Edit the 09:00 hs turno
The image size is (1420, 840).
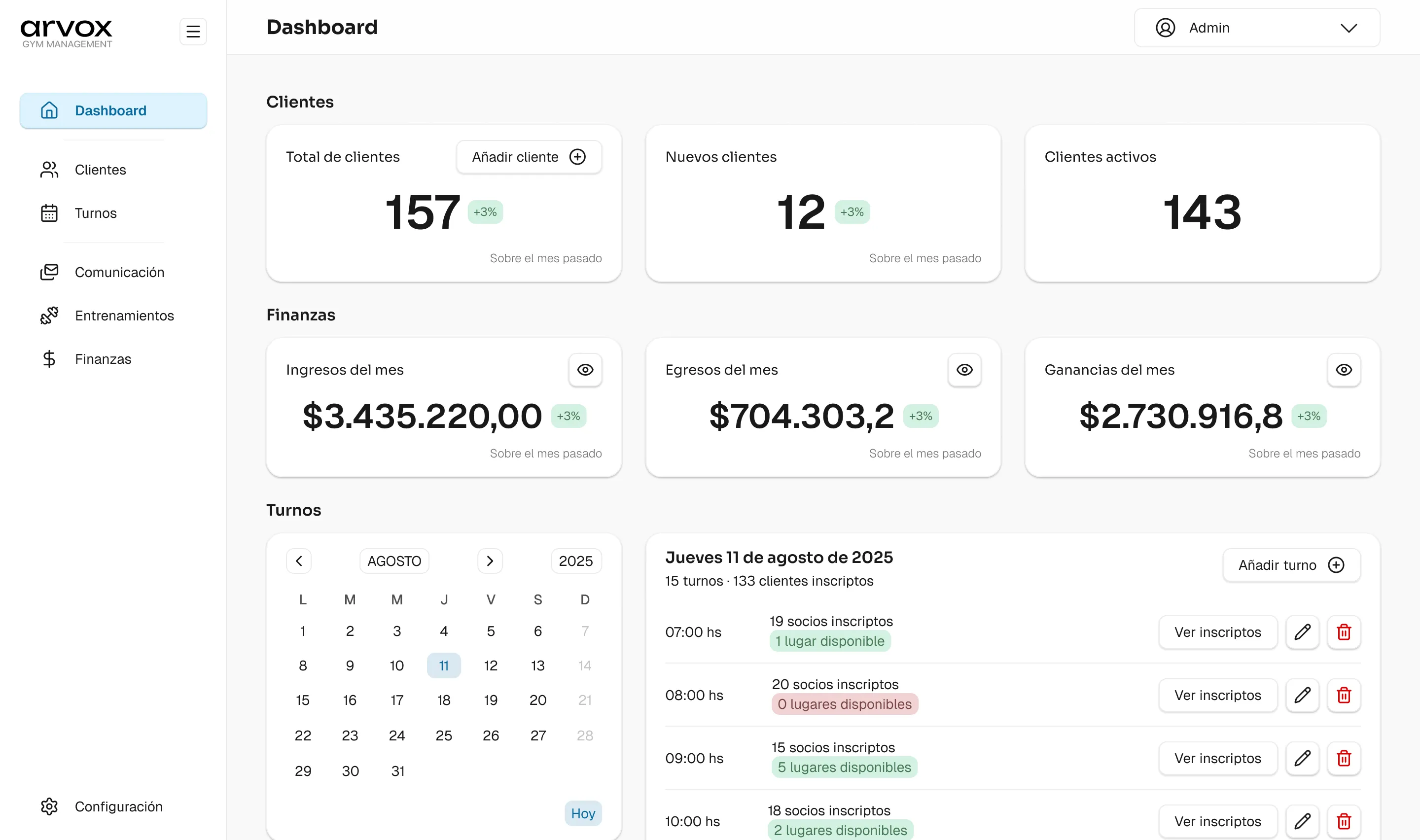point(1302,759)
